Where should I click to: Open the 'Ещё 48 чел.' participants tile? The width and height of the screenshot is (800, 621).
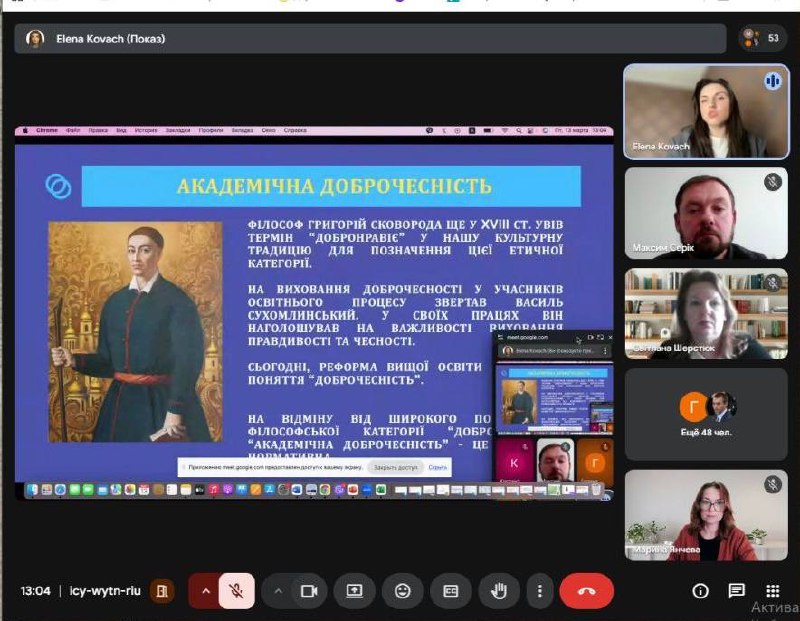coord(692,414)
